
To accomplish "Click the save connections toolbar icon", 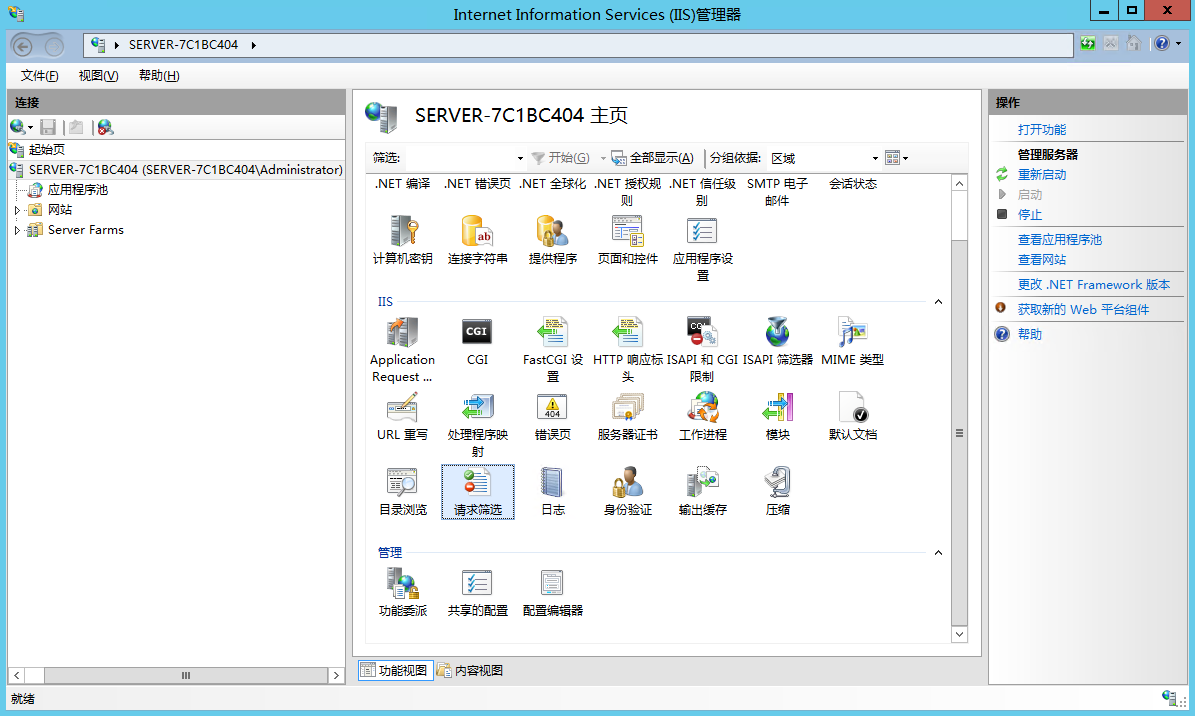I will pyautogui.click(x=48, y=127).
